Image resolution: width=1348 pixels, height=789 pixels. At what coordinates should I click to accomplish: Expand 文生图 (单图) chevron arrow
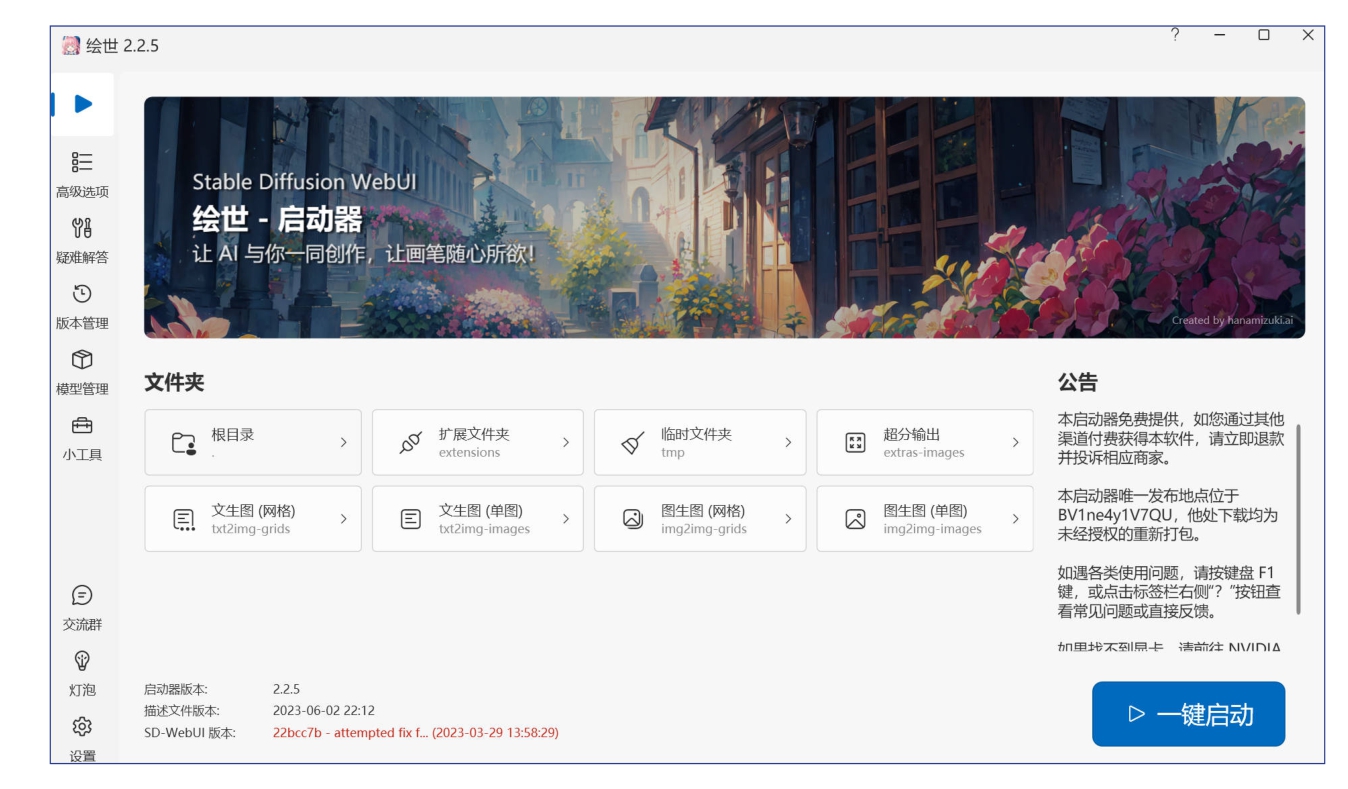pyautogui.click(x=566, y=518)
